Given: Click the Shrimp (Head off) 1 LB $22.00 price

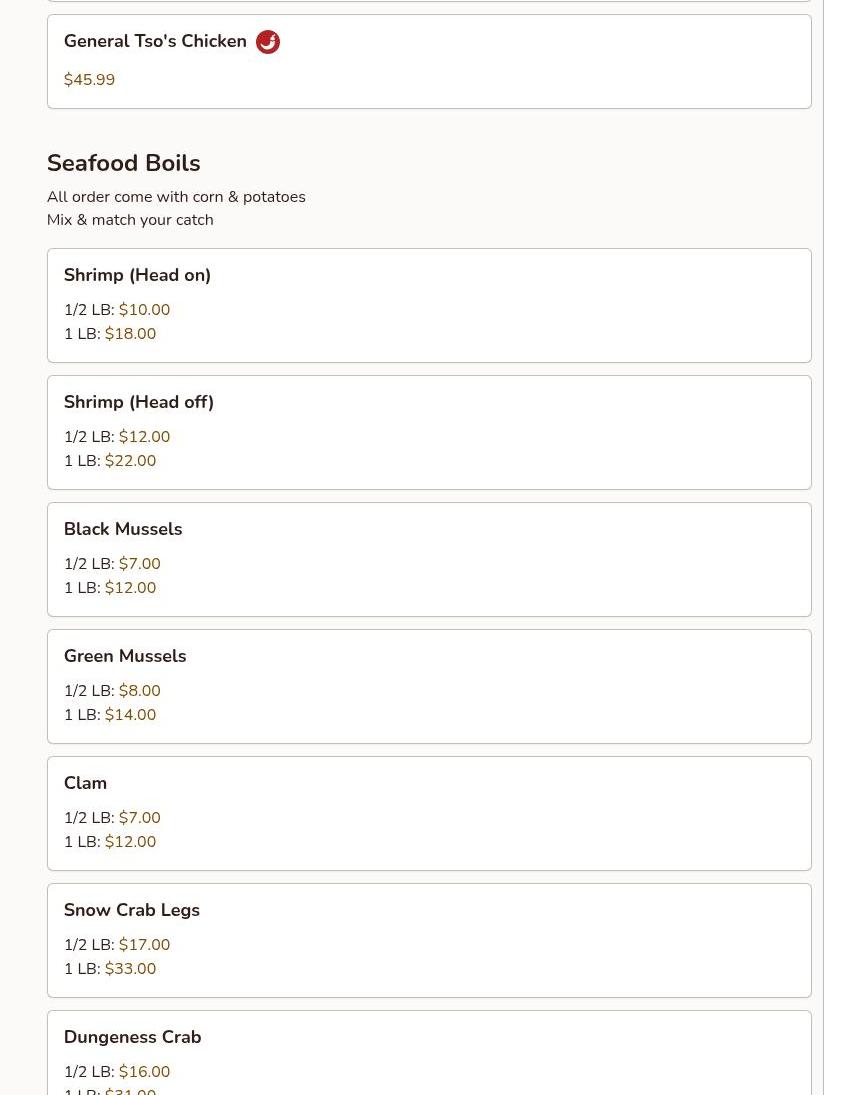Looking at the screenshot, I should [x=130, y=461].
